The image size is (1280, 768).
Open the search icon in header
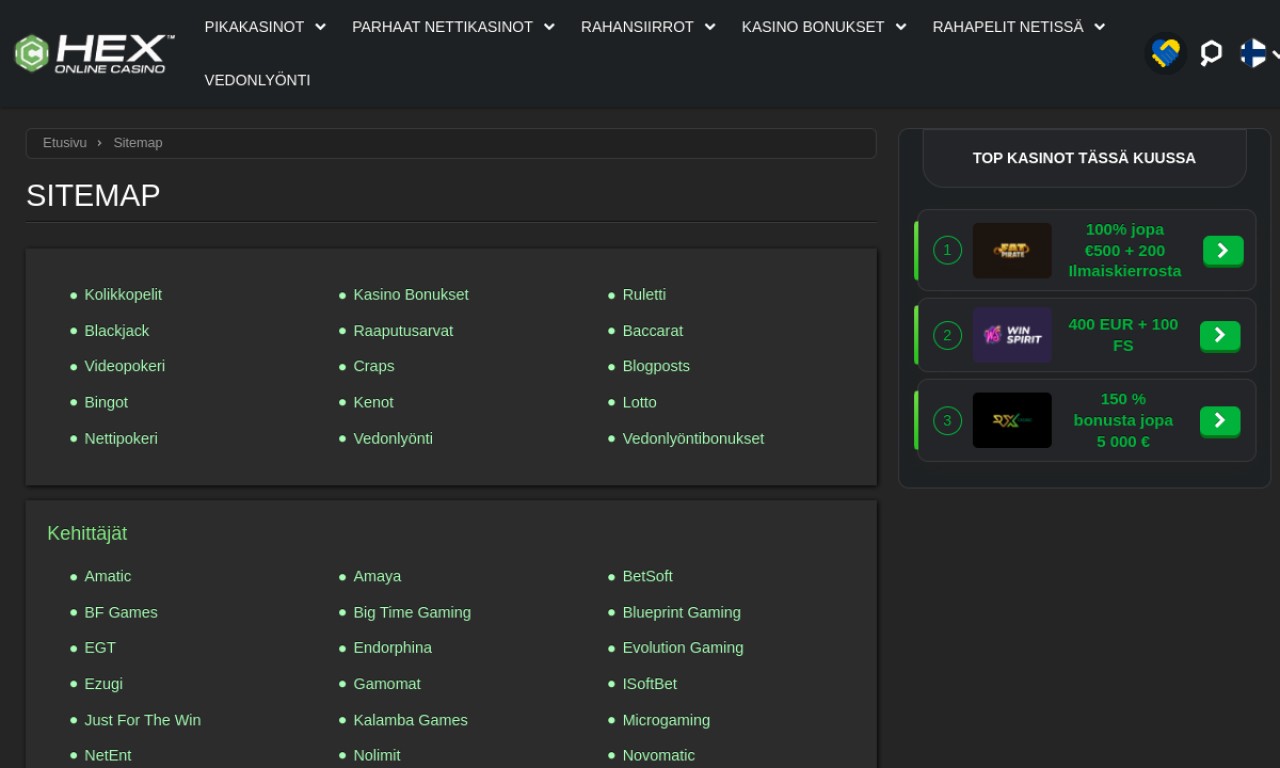(x=1211, y=53)
